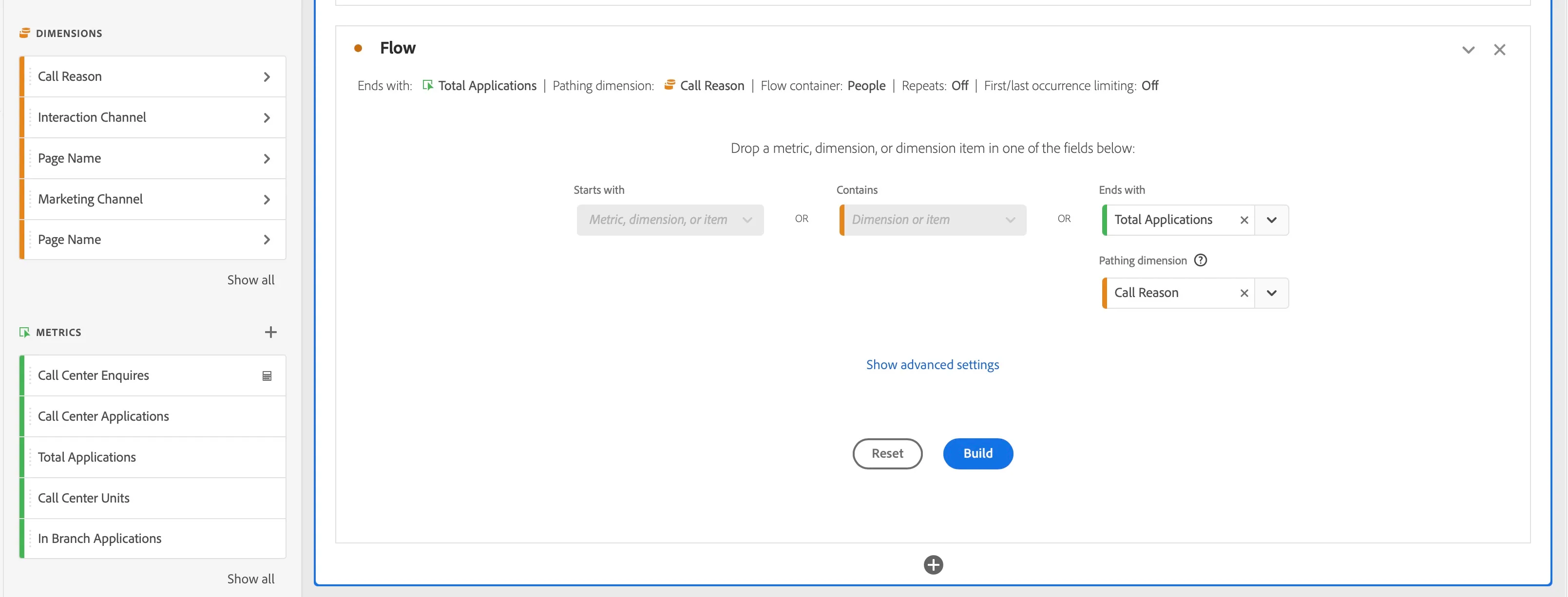
Task: Click the Build button
Action: (978, 453)
